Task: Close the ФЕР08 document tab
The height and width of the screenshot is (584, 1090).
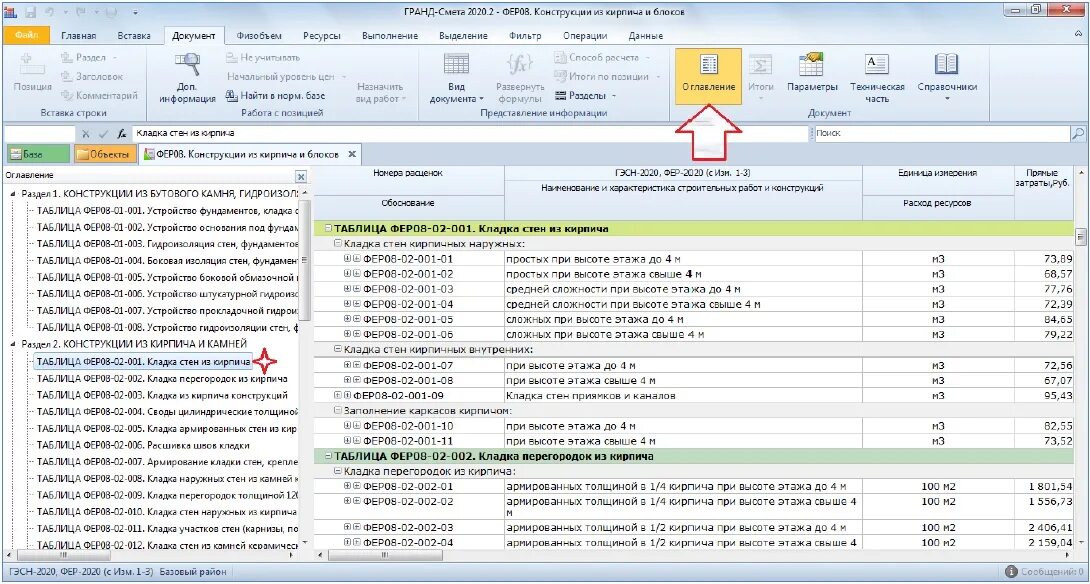Action: coord(352,154)
